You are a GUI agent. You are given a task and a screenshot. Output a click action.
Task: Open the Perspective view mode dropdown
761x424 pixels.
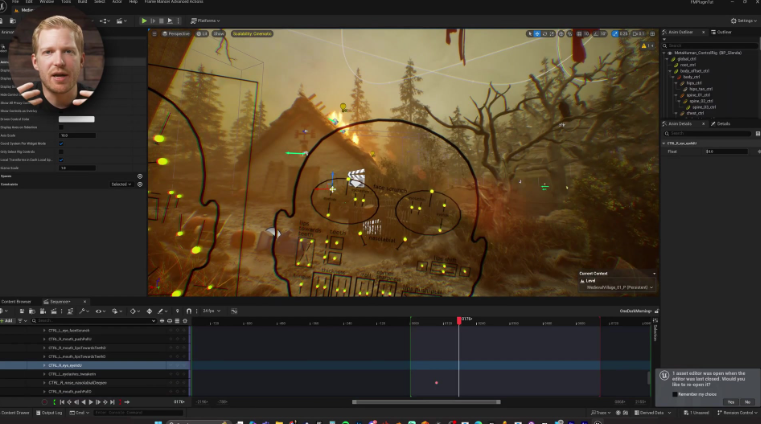pos(176,34)
